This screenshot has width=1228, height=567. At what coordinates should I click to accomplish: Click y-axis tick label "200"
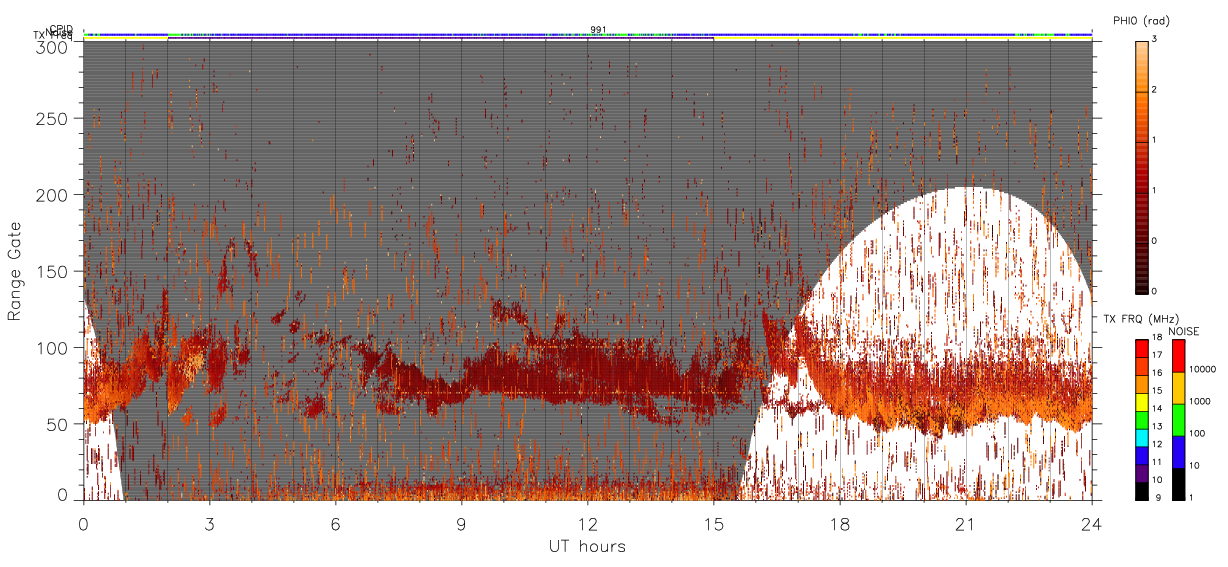[x=54, y=194]
